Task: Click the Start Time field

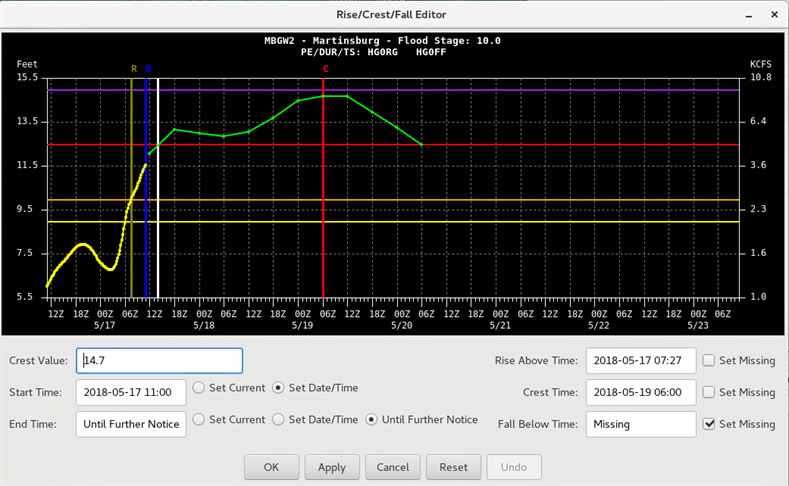Action: [131, 392]
